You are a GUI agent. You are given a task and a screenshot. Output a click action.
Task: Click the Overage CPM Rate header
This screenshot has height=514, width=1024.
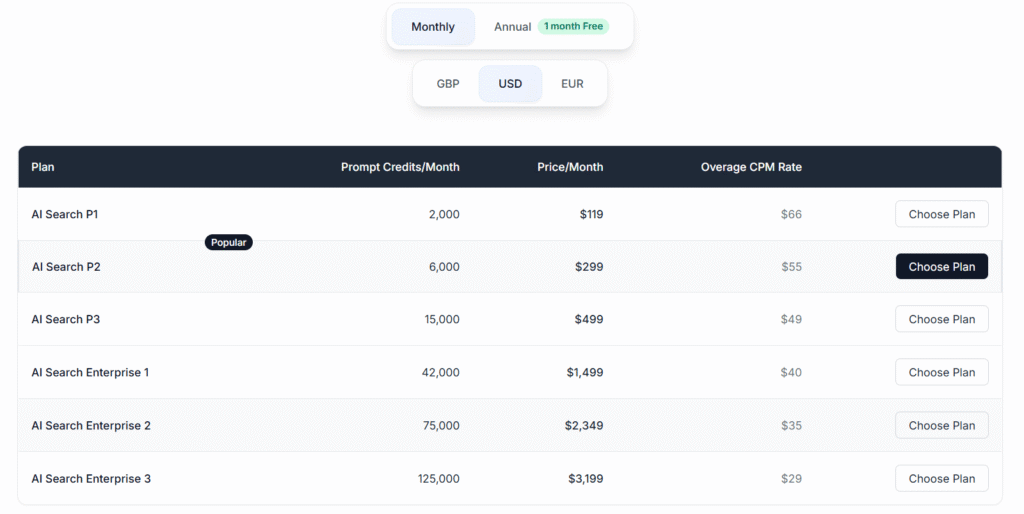(751, 167)
